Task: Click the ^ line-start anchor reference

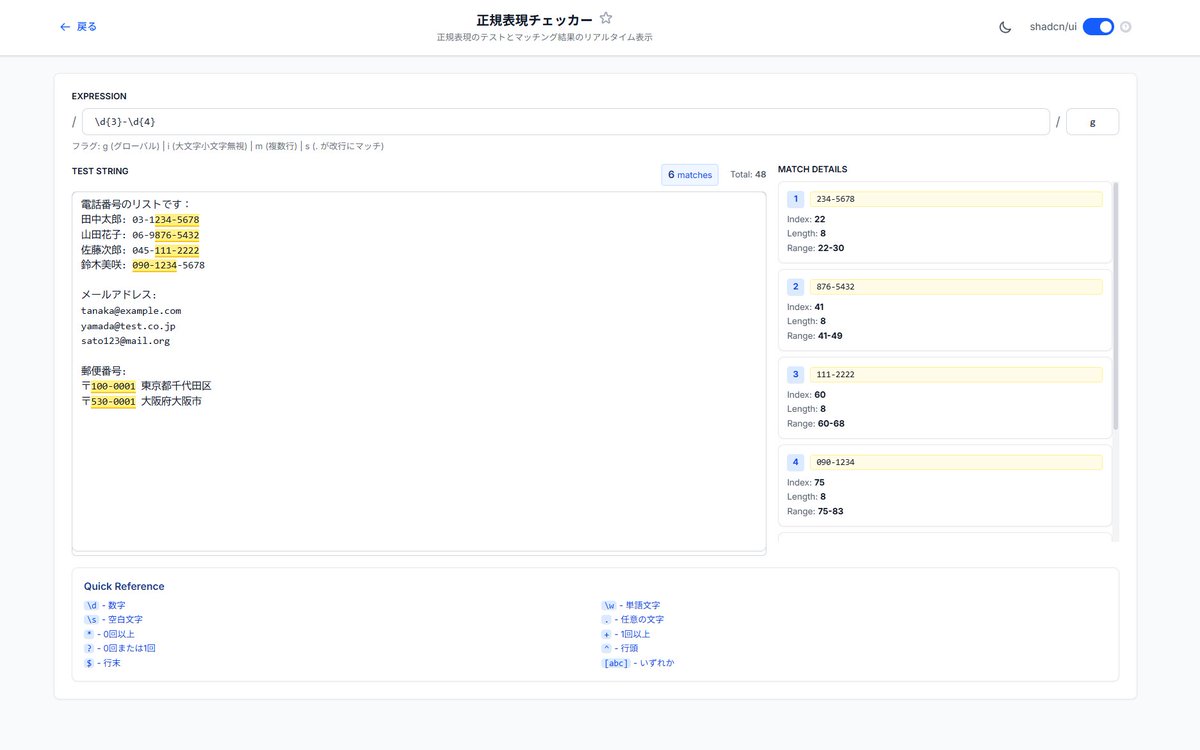Action: (x=605, y=648)
